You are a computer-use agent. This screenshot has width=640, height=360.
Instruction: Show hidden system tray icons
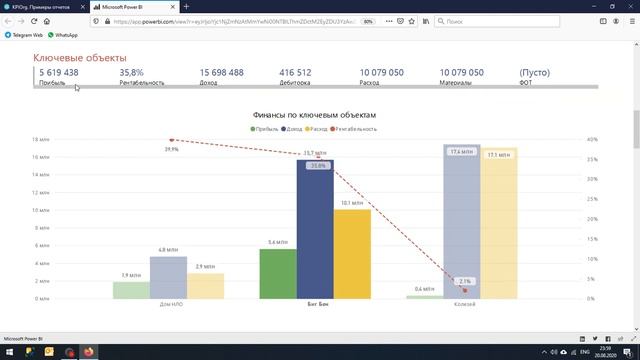(544, 352)
